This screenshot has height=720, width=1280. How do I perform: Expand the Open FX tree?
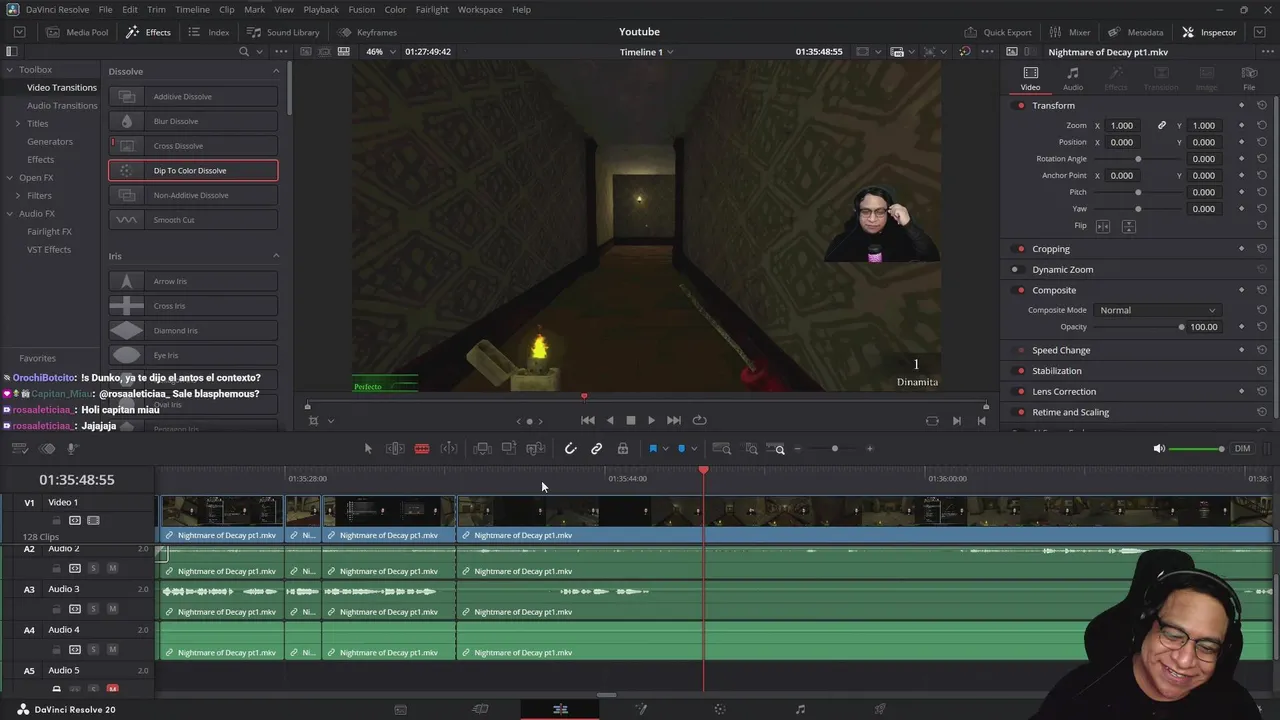(9, 178)
